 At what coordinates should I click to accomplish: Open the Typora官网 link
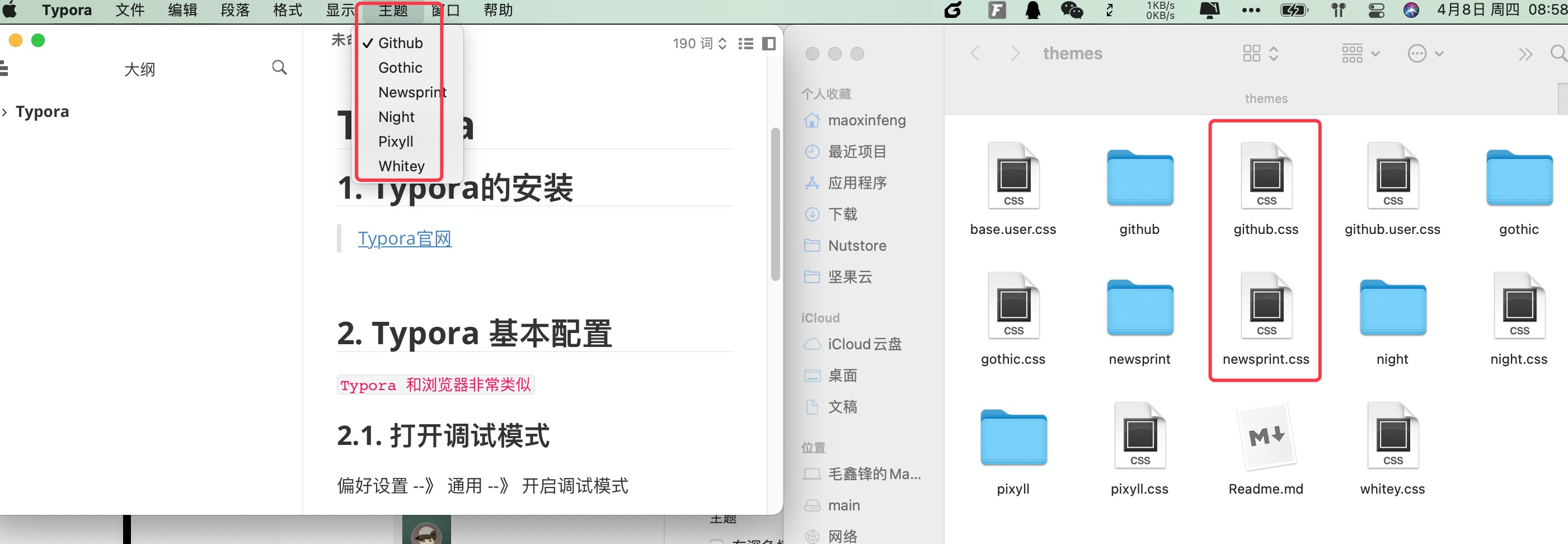click(404, 238)
